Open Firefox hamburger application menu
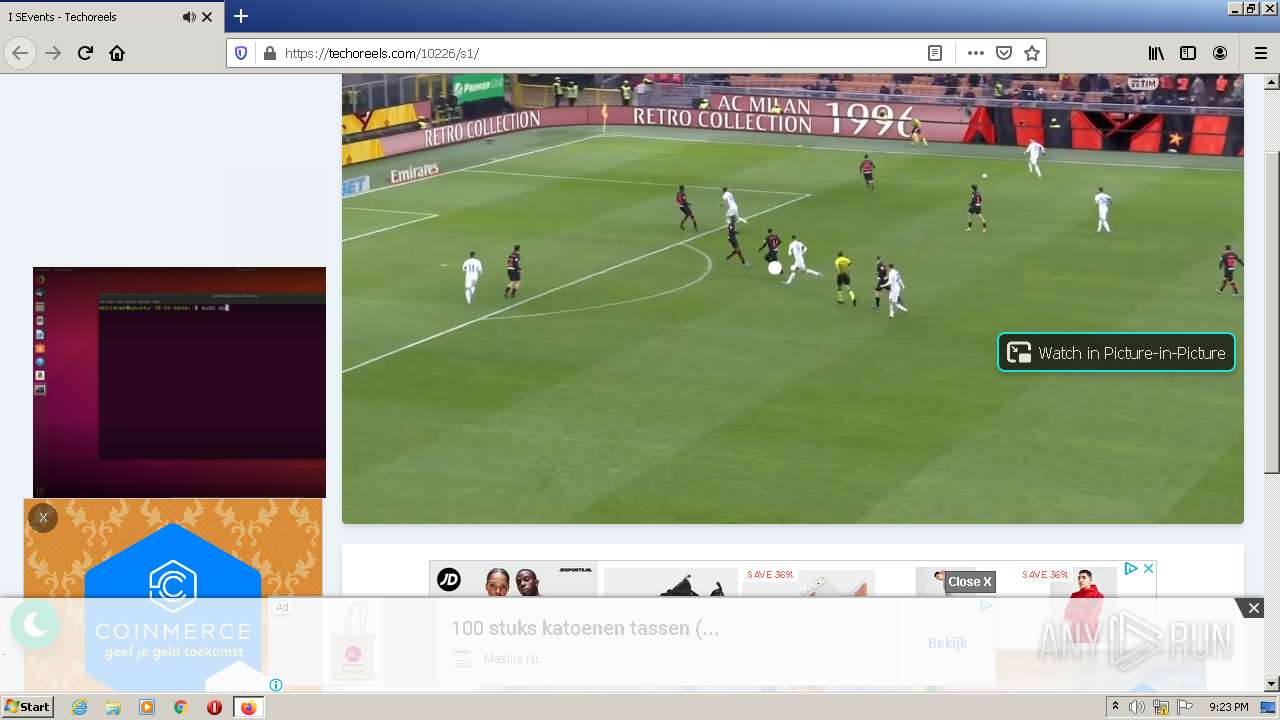The width and height of the screenshot is (1280, 720). (1260, 53)
